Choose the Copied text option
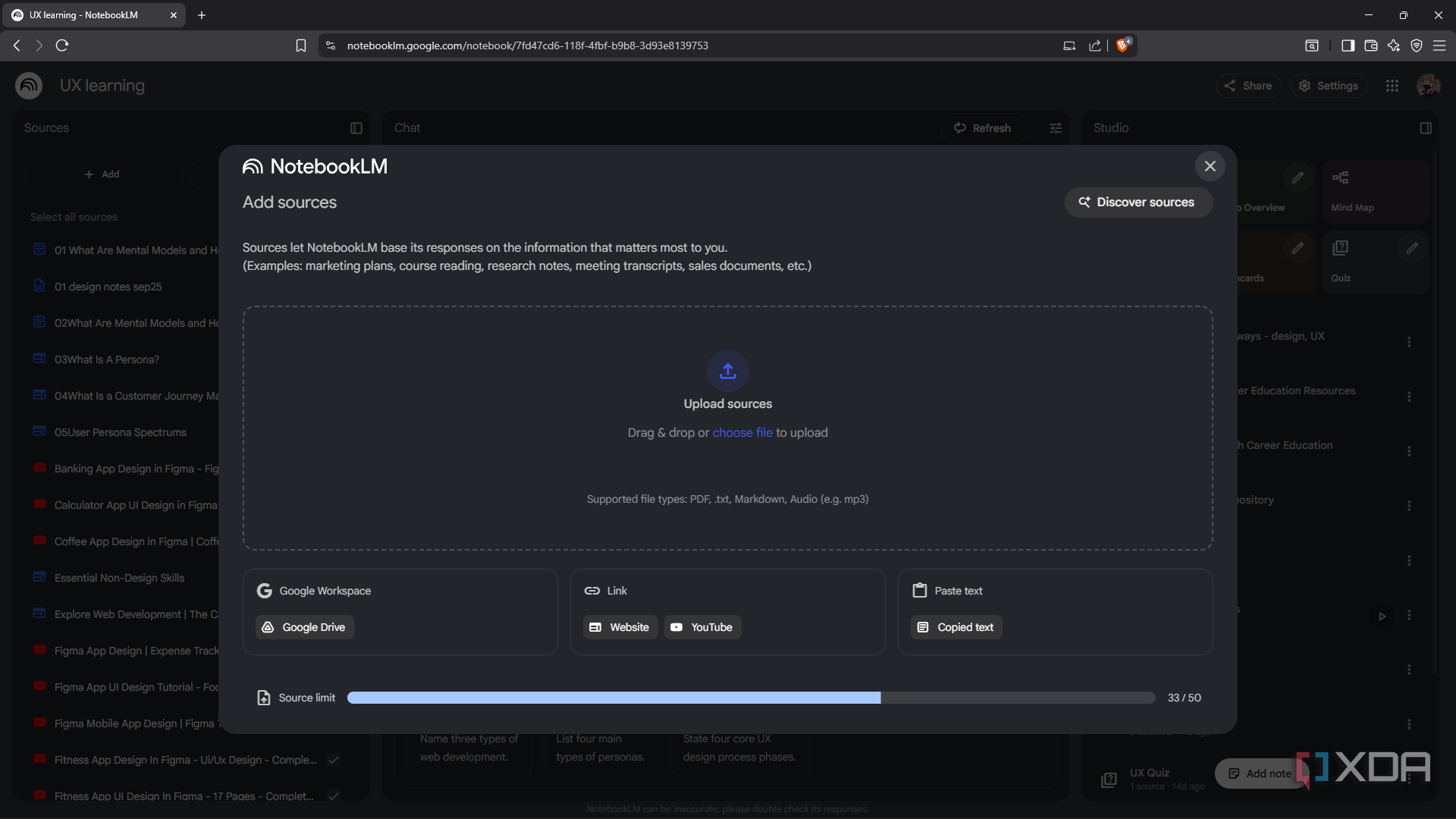Viewport: 1456px width, 819px height. [x=956, y=627]
